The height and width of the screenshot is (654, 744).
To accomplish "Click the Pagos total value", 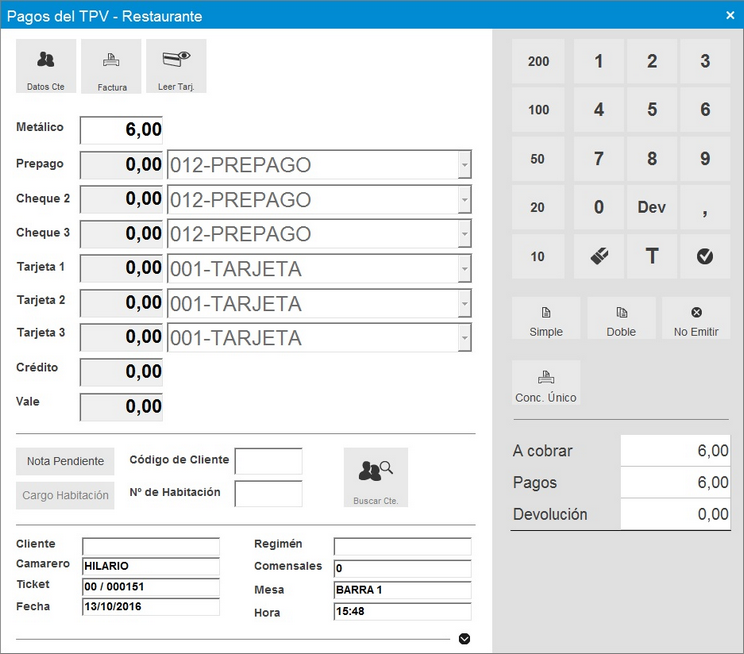I will coord(675,482).
